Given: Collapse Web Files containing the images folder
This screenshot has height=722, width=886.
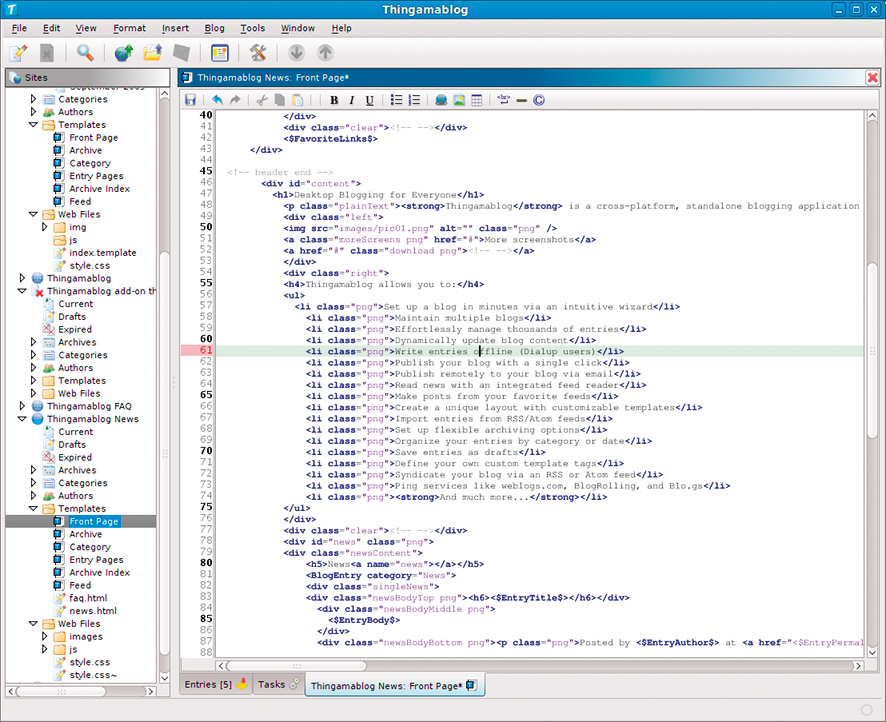Looking at the screenshot, I should 33,623.
